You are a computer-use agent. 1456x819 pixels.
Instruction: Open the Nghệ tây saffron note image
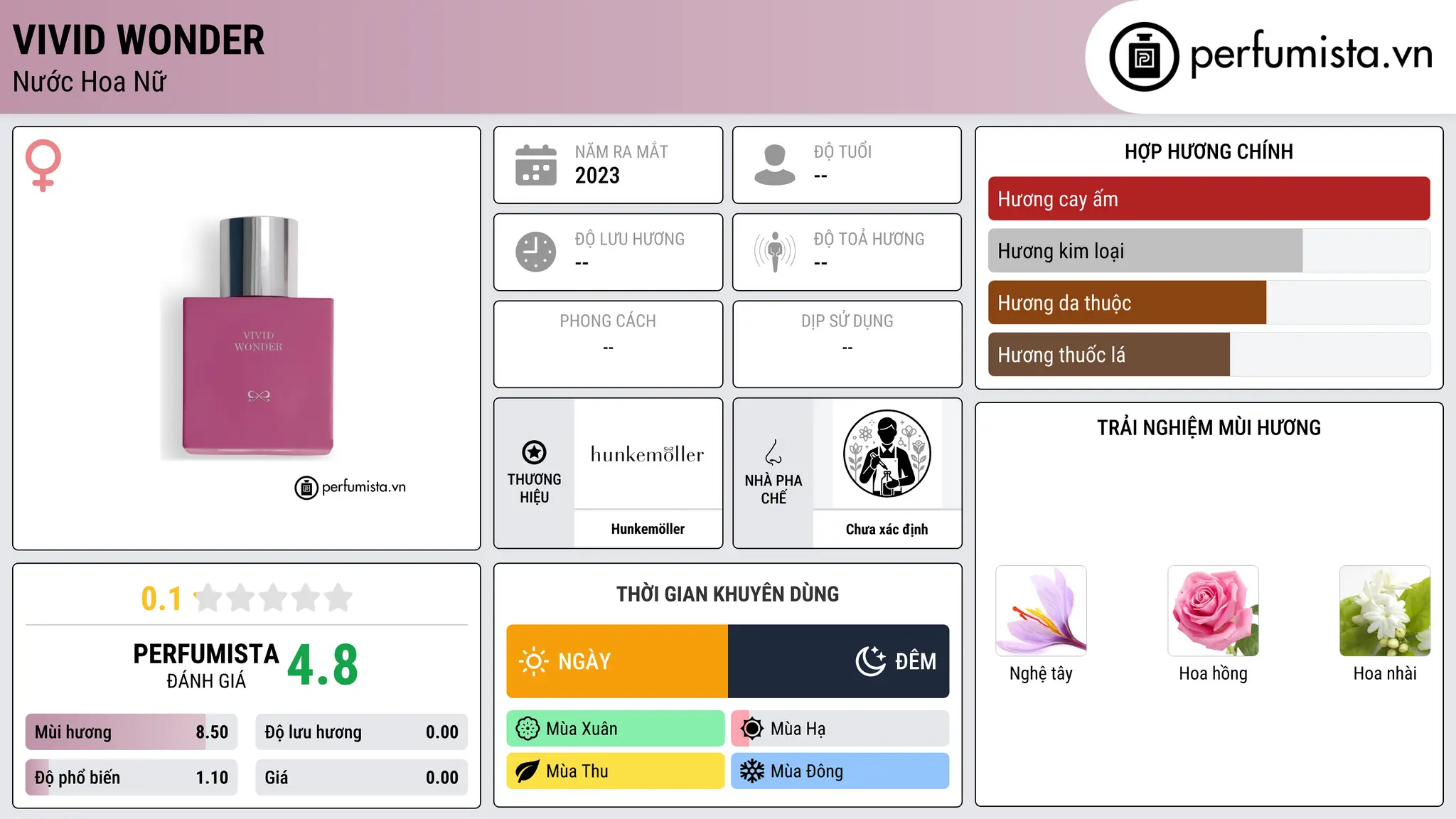coord(1041,611)
